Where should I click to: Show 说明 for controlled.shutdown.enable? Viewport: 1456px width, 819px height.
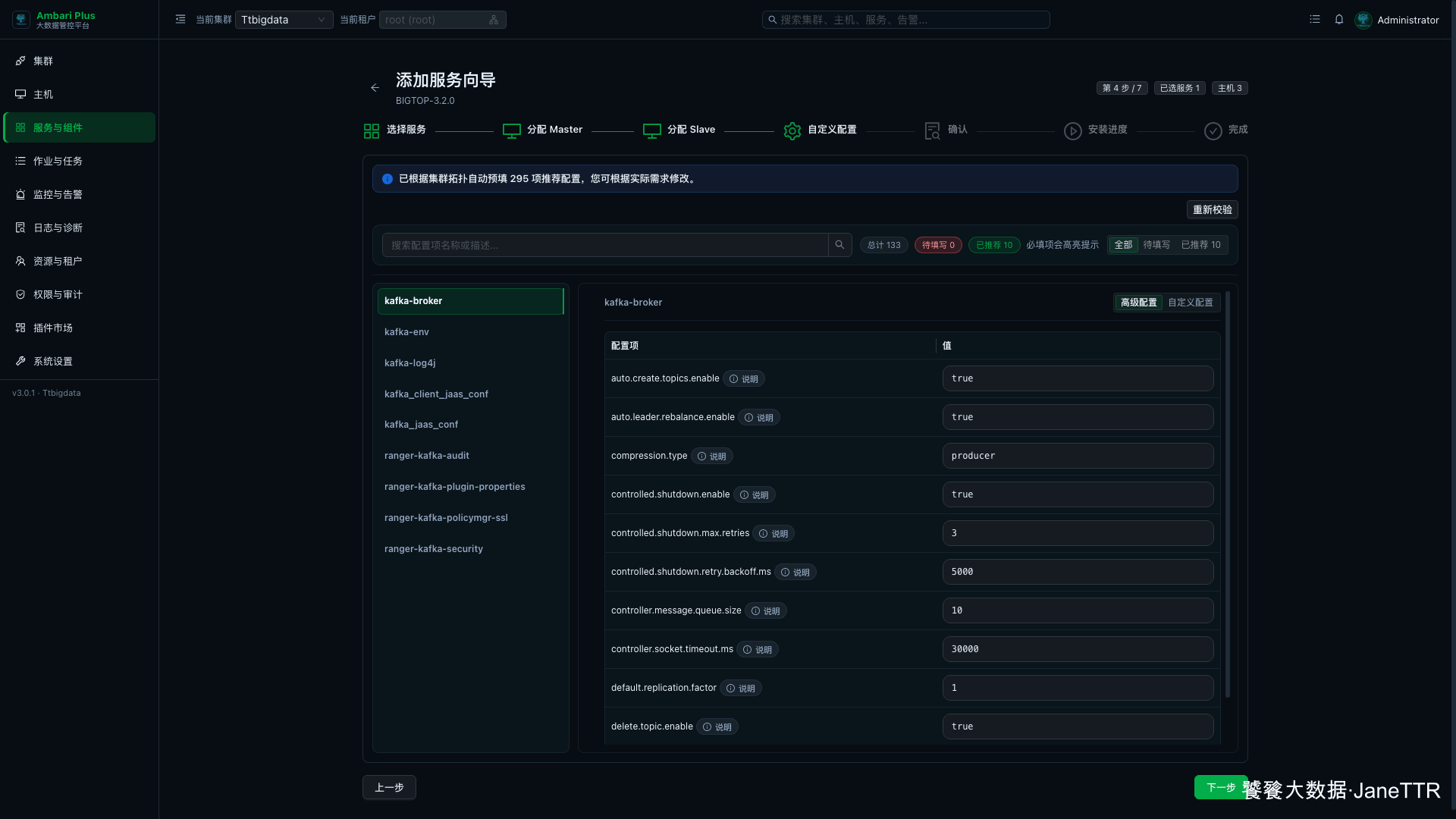[x=755, y=495]
